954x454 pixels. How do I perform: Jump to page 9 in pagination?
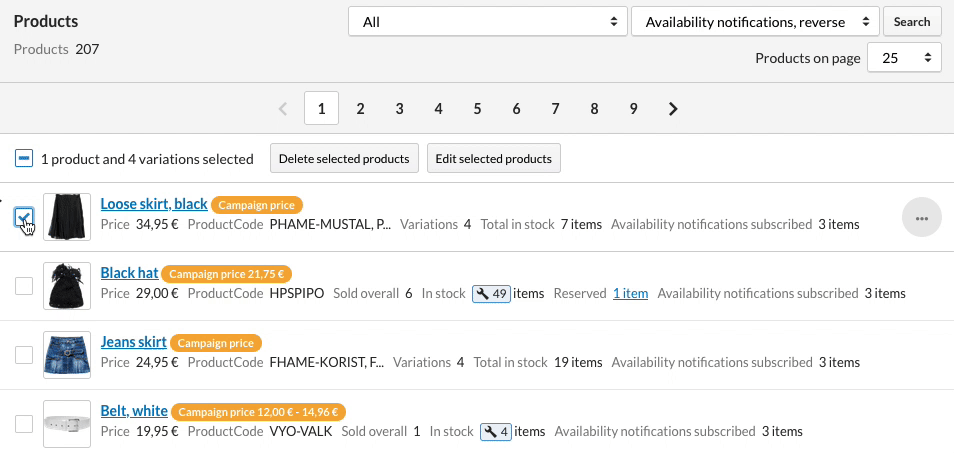(x=633, y=109)
